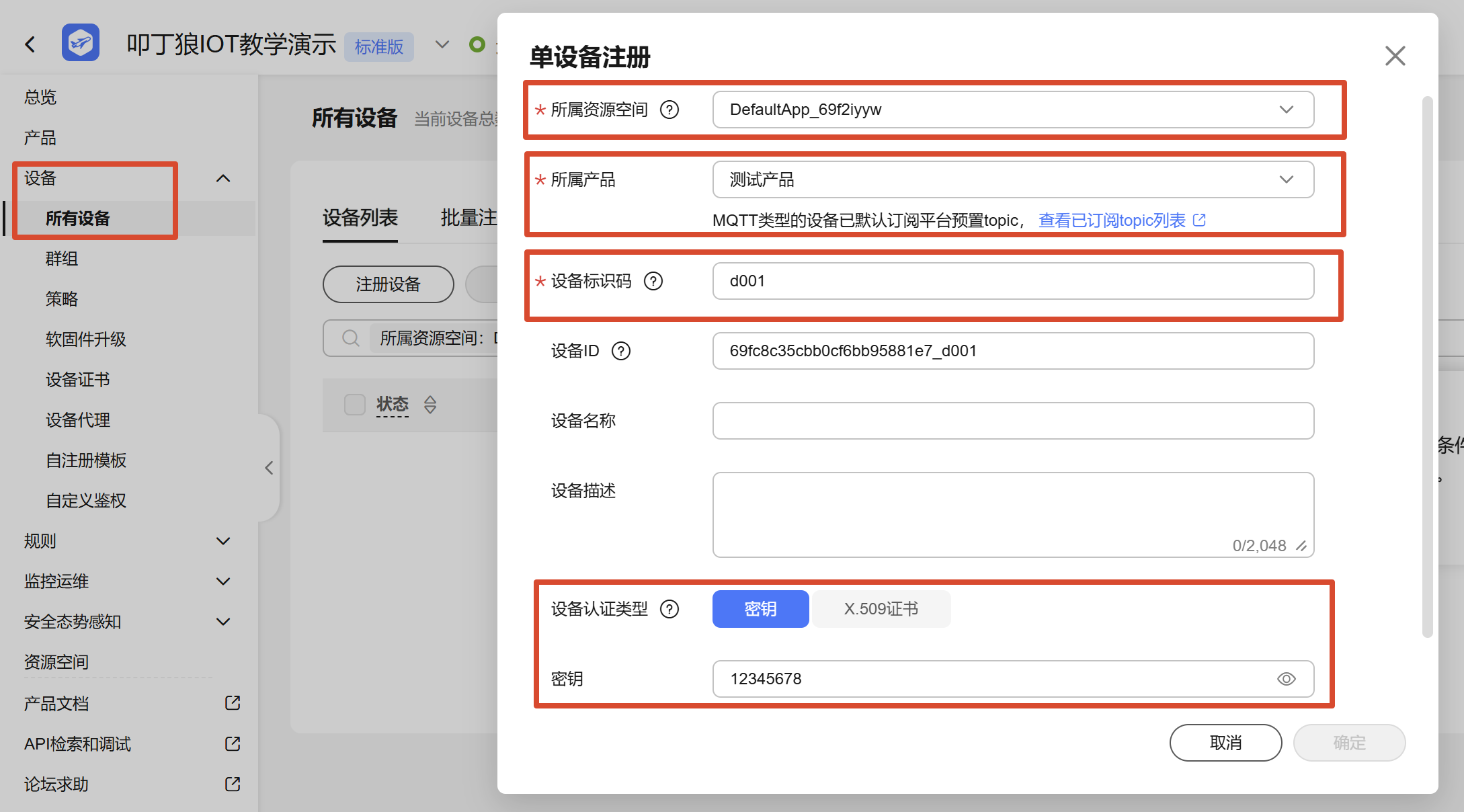This screenshot has width=1464, height=812.
Task: Open the 所属产品 dropdown
Action: (x=1014, y=179)
